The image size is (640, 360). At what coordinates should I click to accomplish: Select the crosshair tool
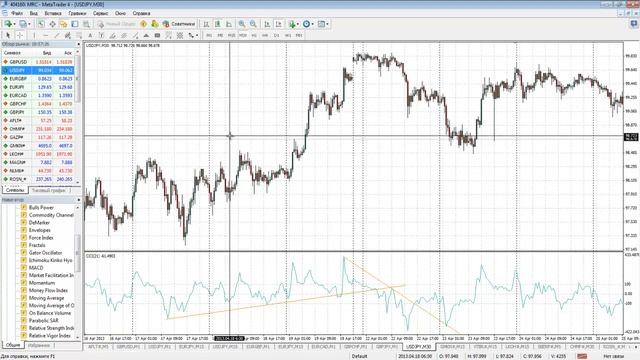coord(20,36)
